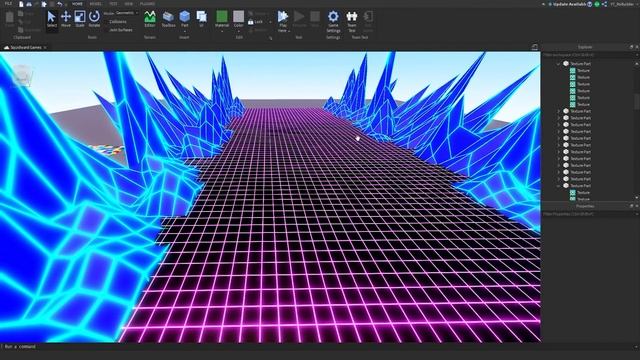
Task: Switch to the VIEW ribbon tab
Action: pos(129,4)
